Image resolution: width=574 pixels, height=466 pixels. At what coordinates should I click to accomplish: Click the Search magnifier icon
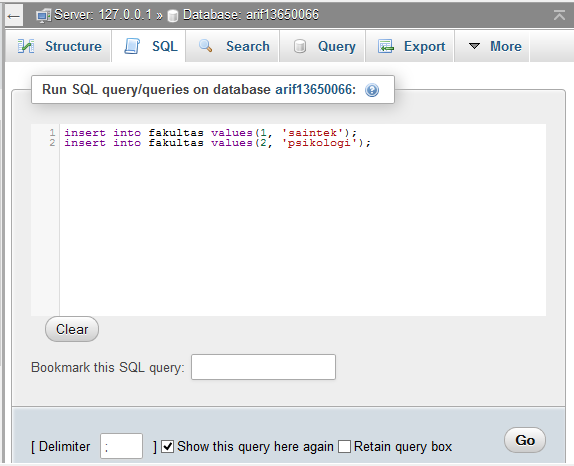click(205, 46)
